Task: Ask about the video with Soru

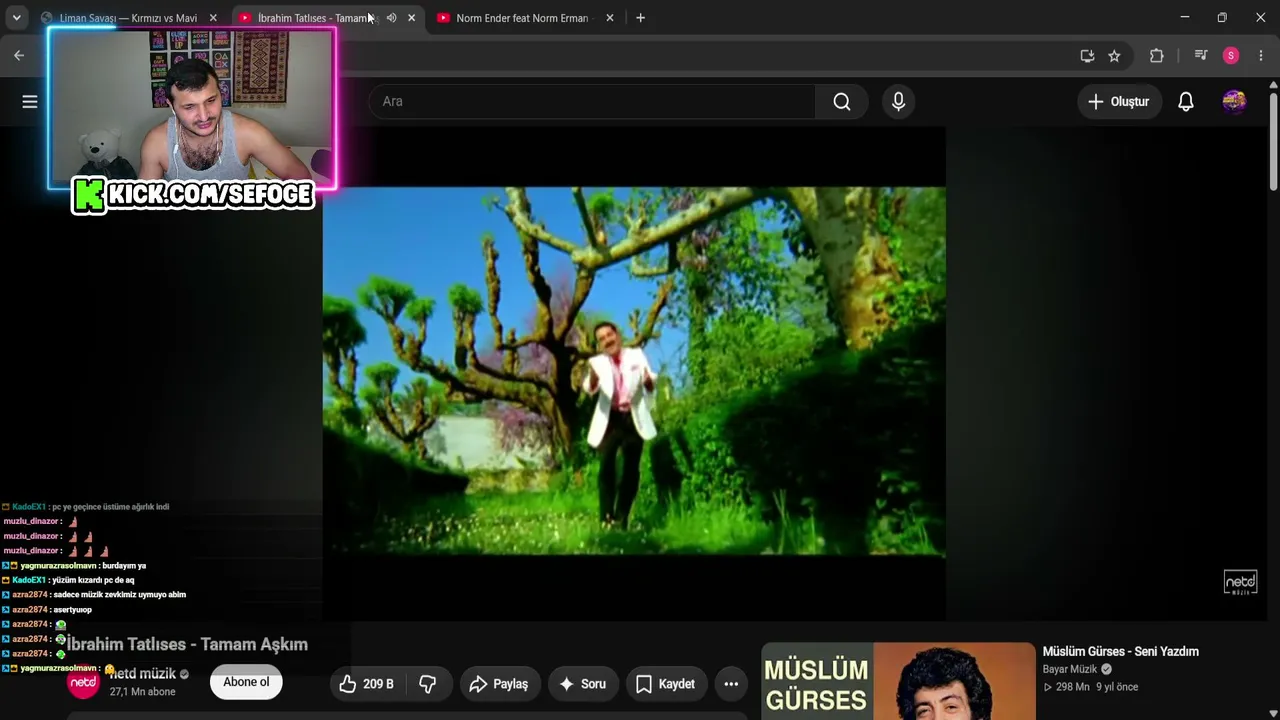Action: pyautogui.click(x=582, y=684)
